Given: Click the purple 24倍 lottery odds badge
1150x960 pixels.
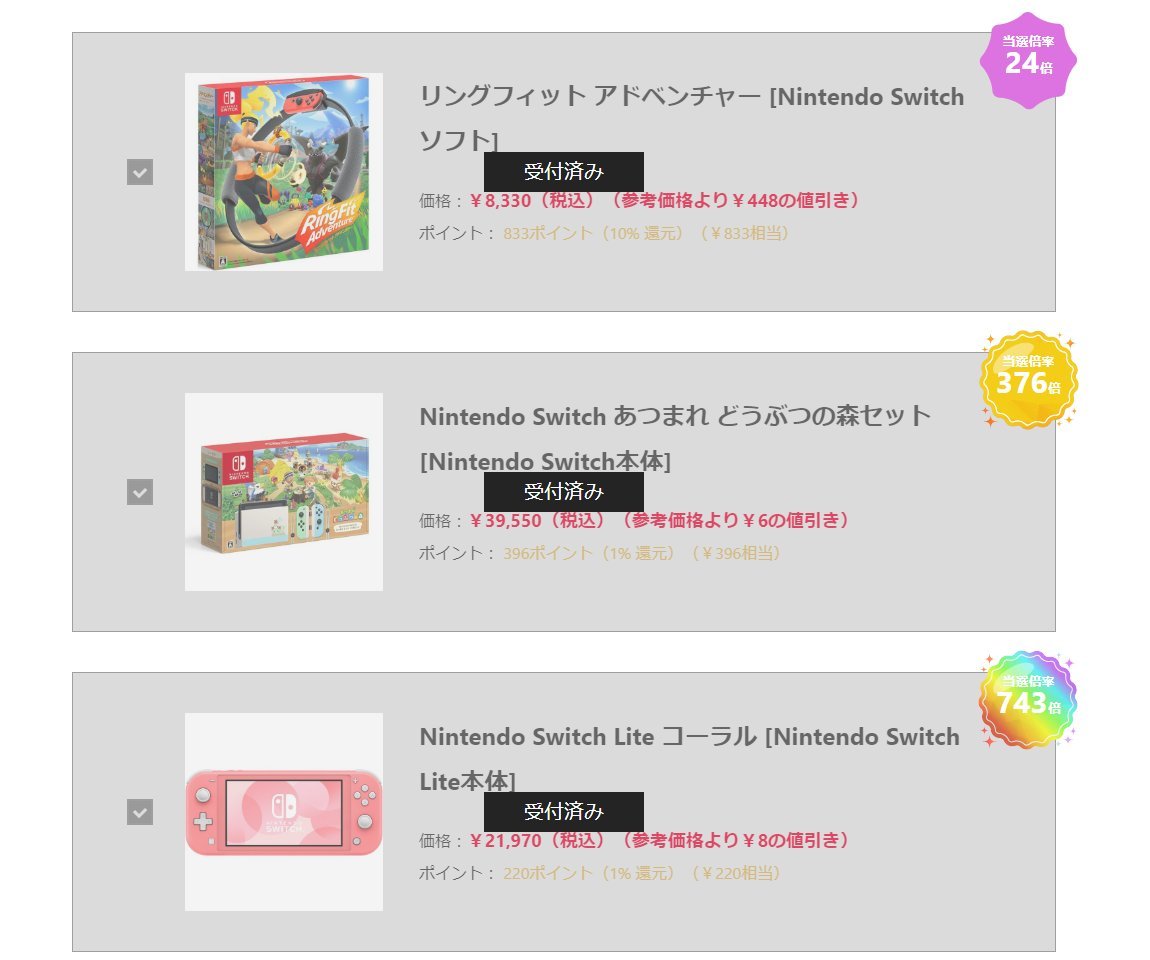Looking at the screenshot, I should (x=1028, y=59).
